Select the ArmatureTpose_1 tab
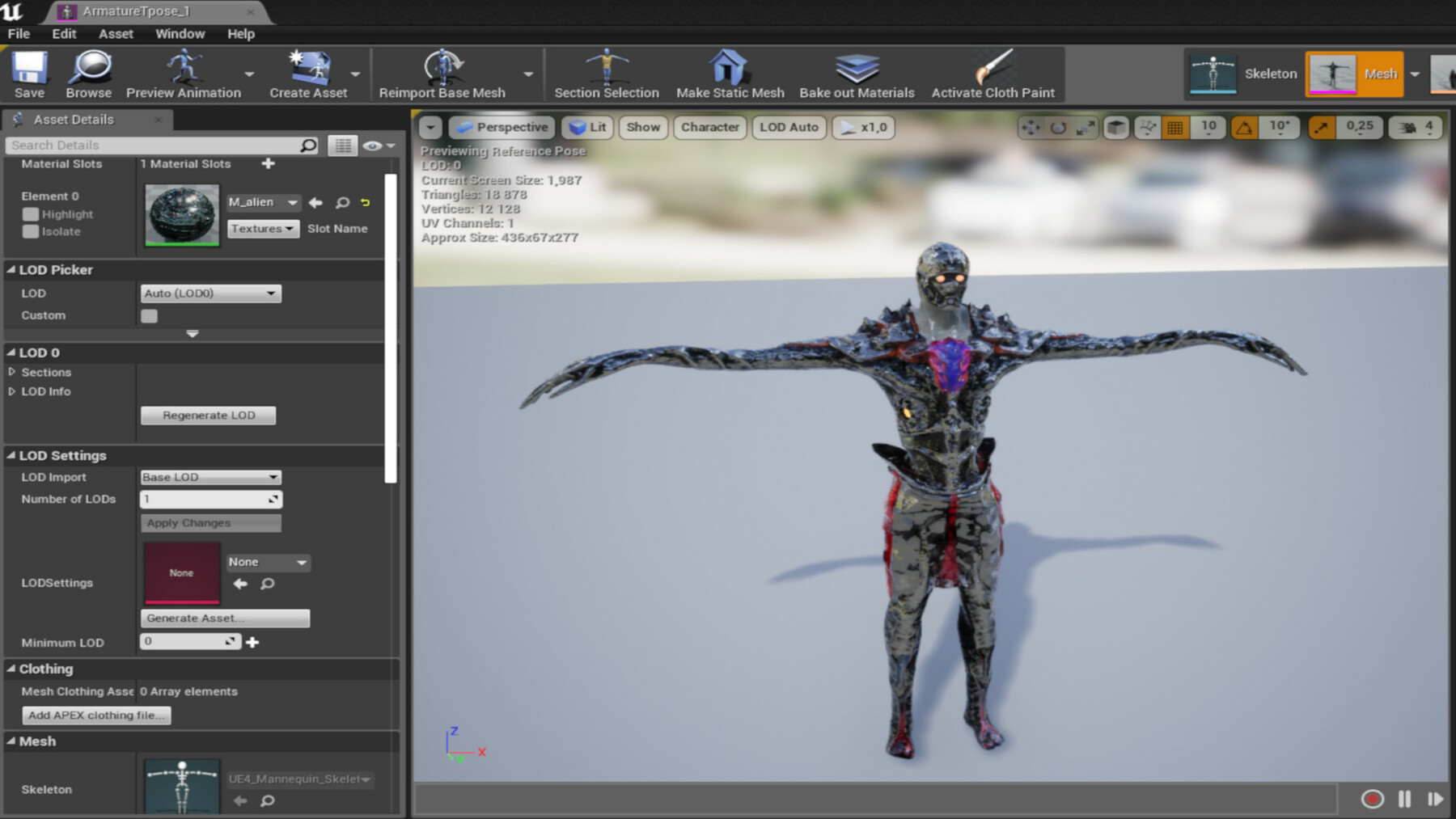This screenshot has width=1456, height=819. 138,12
